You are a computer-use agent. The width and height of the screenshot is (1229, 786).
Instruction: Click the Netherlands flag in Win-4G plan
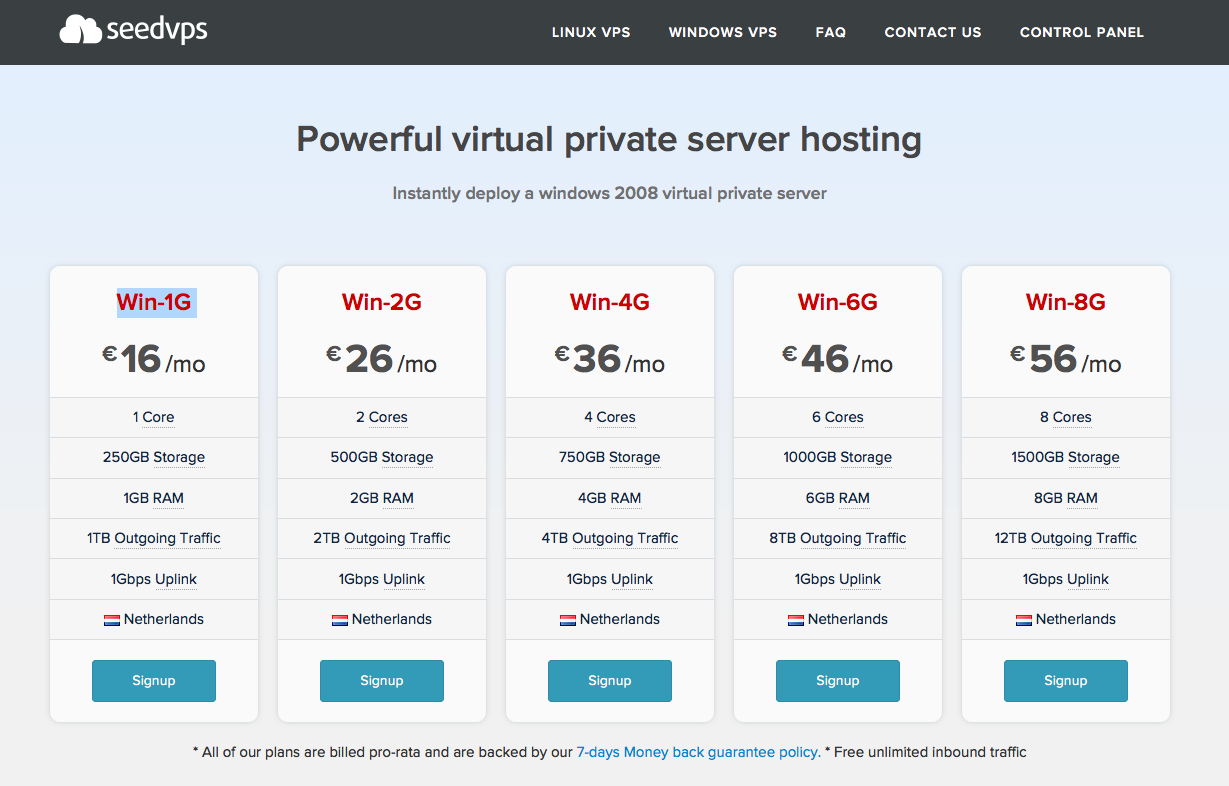[568, 620]
